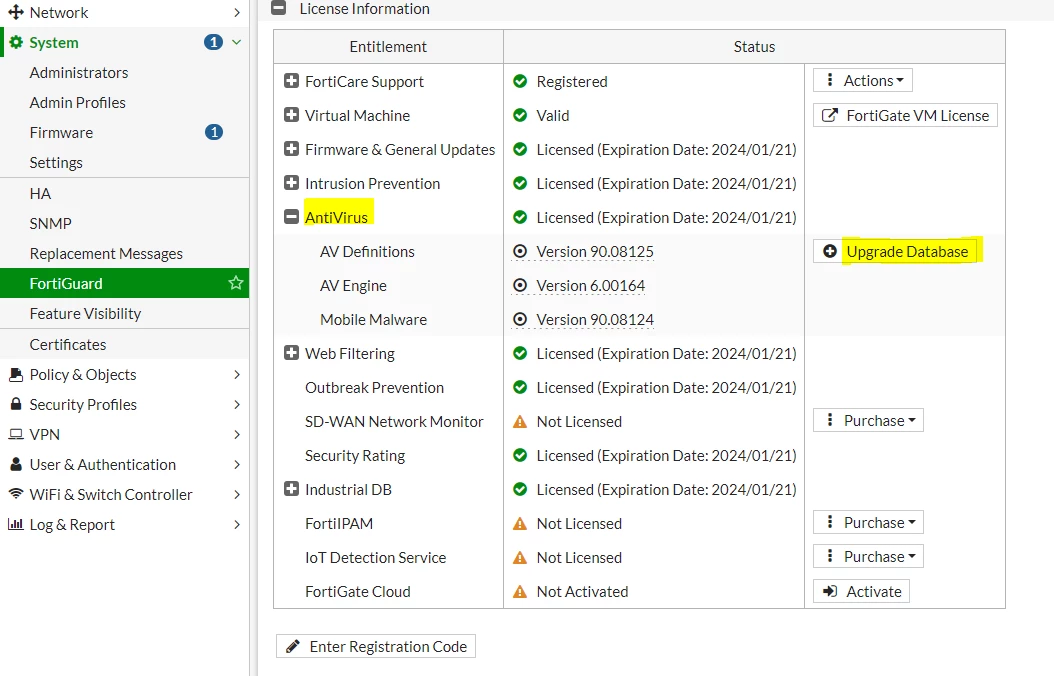Screen dimensions: 1054x676
Task: Expand the Virtual Machine entitlement row
Action: 291,115
